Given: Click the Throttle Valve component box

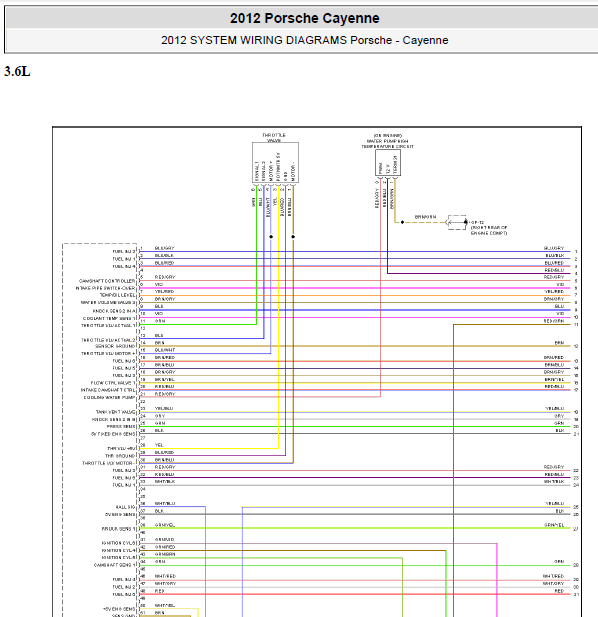Looking at the screenshot, I should pos(275,163).
